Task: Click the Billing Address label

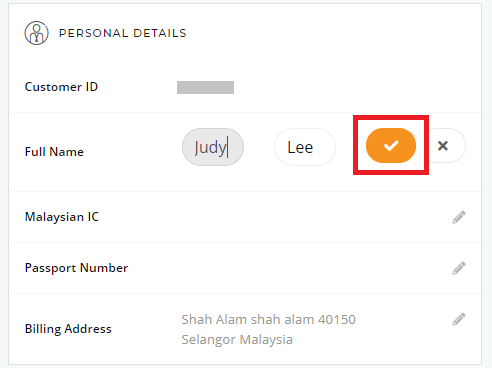Action: 68,329
